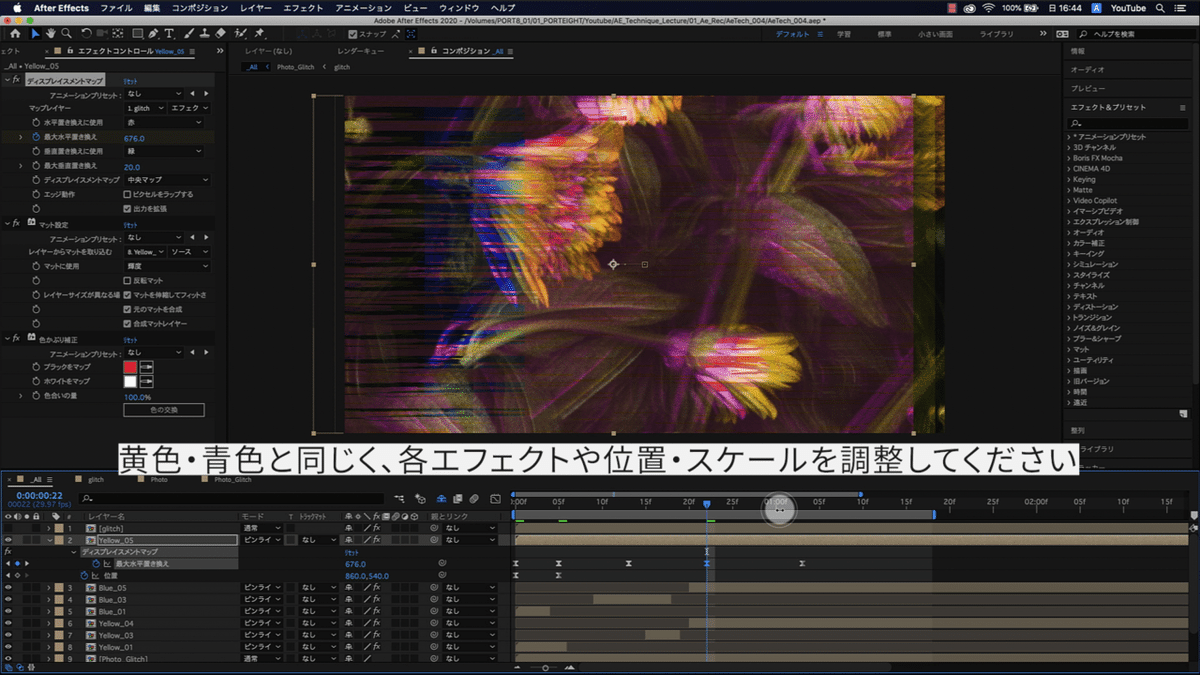
Task: Enable the ピクセルをラップする checkbox
Action: pyautogui.click(x=126, y=194)
